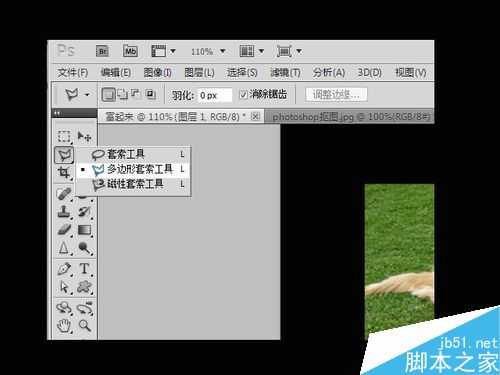Choose 多边形套索工具 from the flyout menu

click(134, 169)
